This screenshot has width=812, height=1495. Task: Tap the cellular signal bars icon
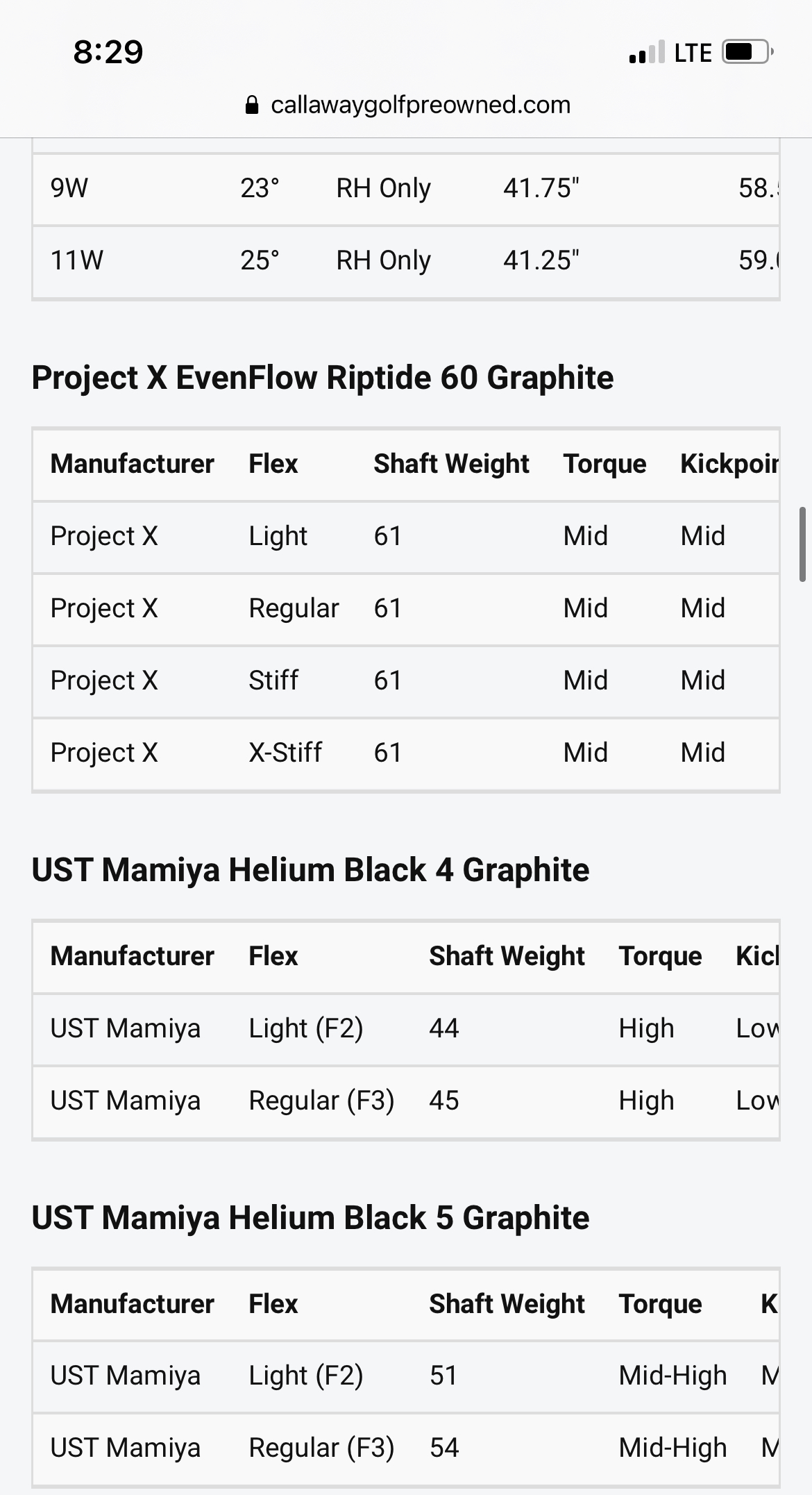[x=646, y=53]
